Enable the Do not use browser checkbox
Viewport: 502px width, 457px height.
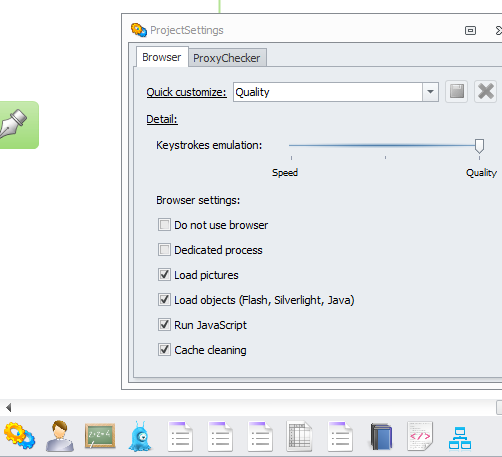click(164, 225)
